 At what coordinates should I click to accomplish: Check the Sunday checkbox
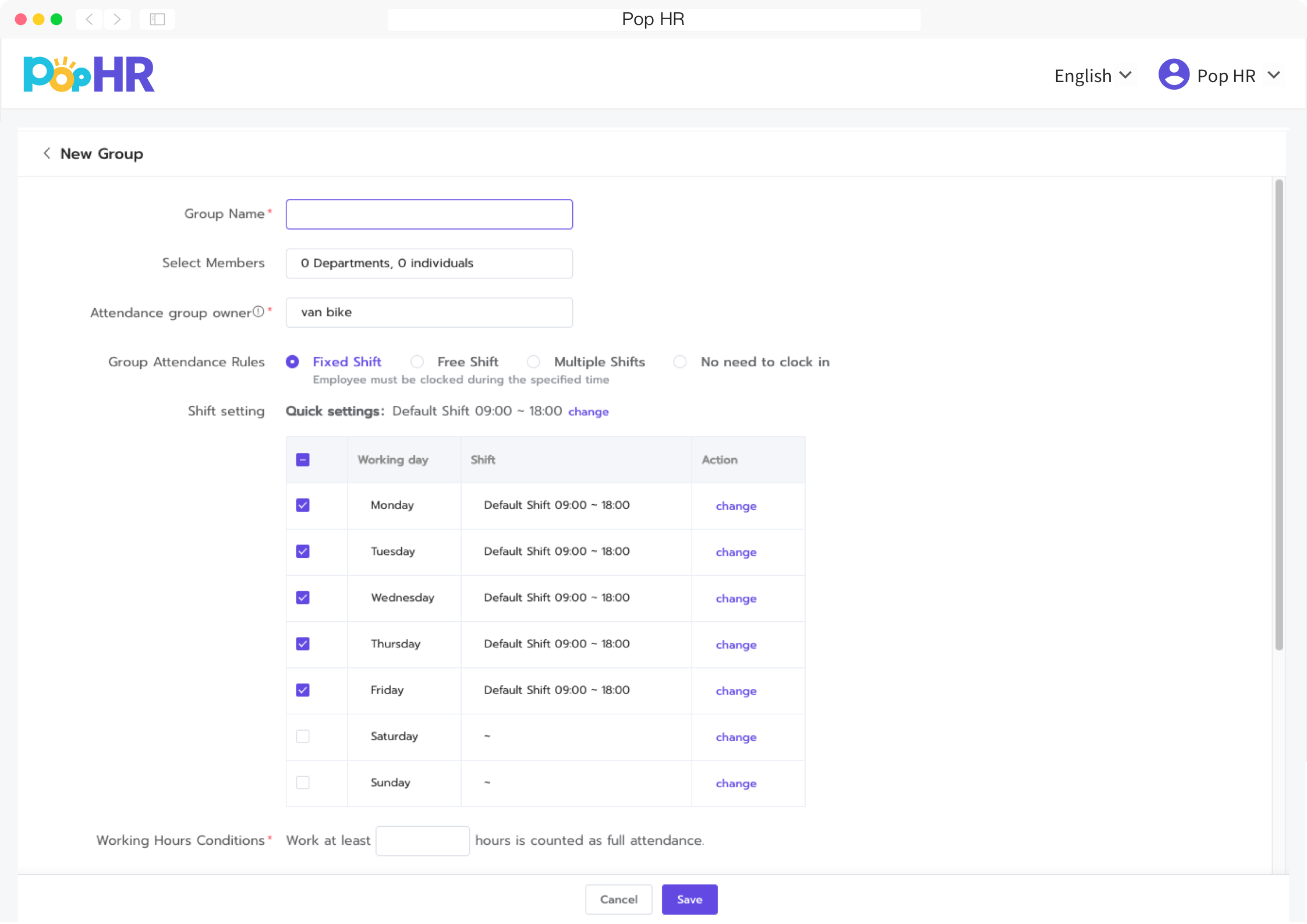click(303, 782)
